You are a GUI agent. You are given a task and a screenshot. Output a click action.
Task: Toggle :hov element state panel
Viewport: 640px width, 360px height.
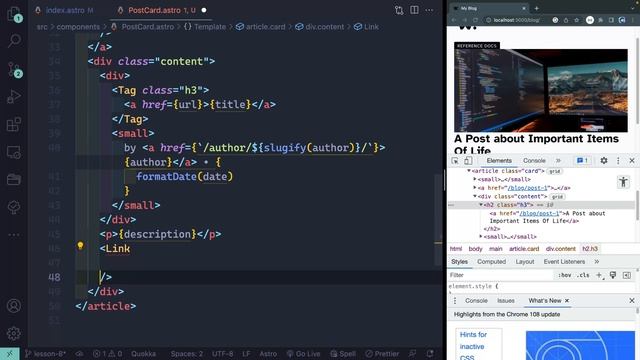[x=565, y=275]
